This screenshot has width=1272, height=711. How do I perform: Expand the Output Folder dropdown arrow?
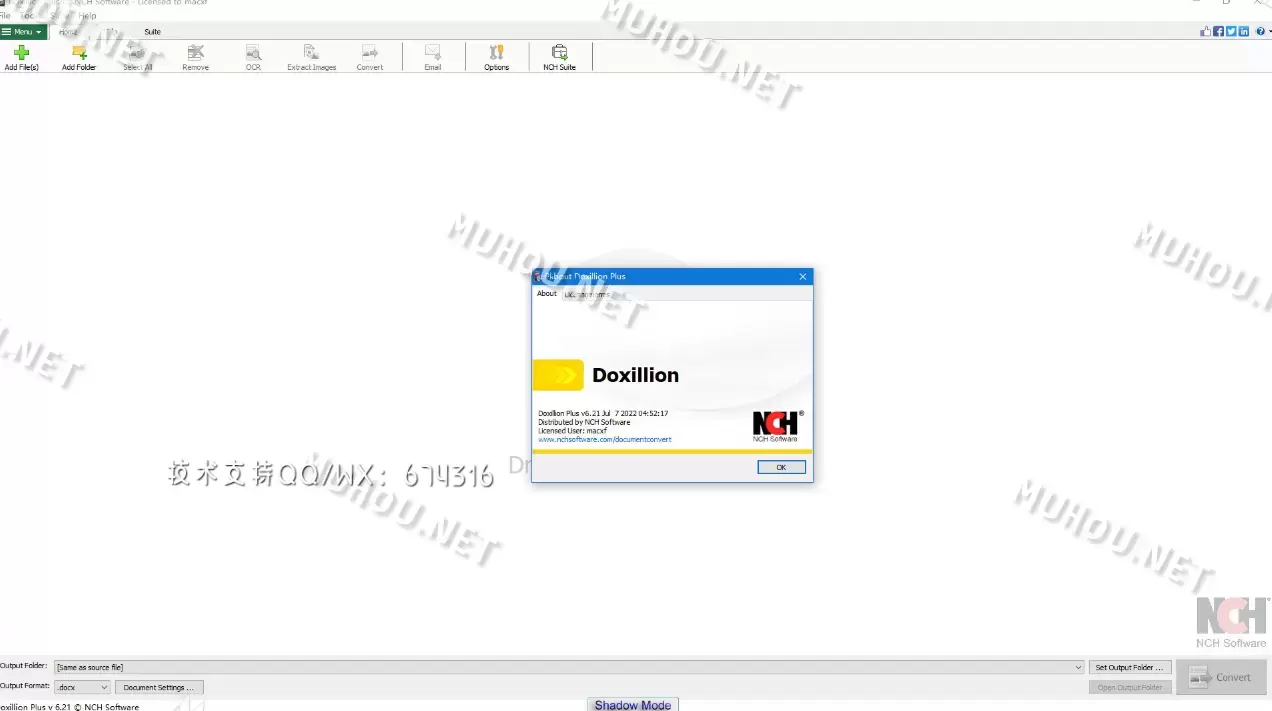pyautogui.click(x=1077, y=667)
